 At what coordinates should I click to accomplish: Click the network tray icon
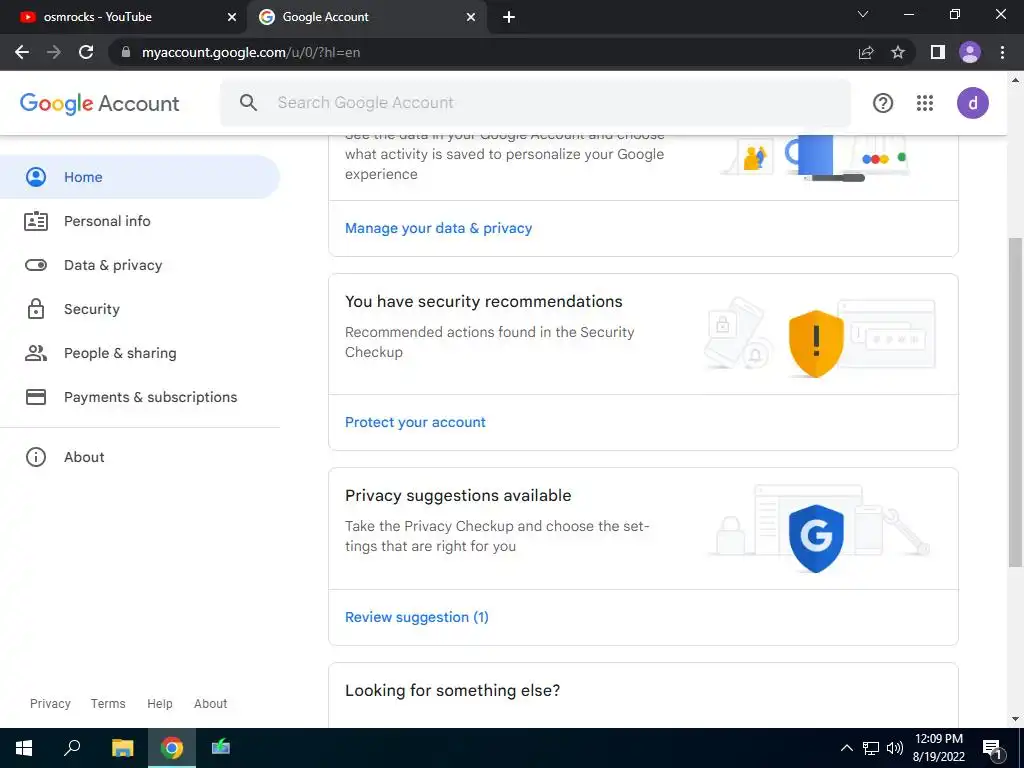[871, 748]
